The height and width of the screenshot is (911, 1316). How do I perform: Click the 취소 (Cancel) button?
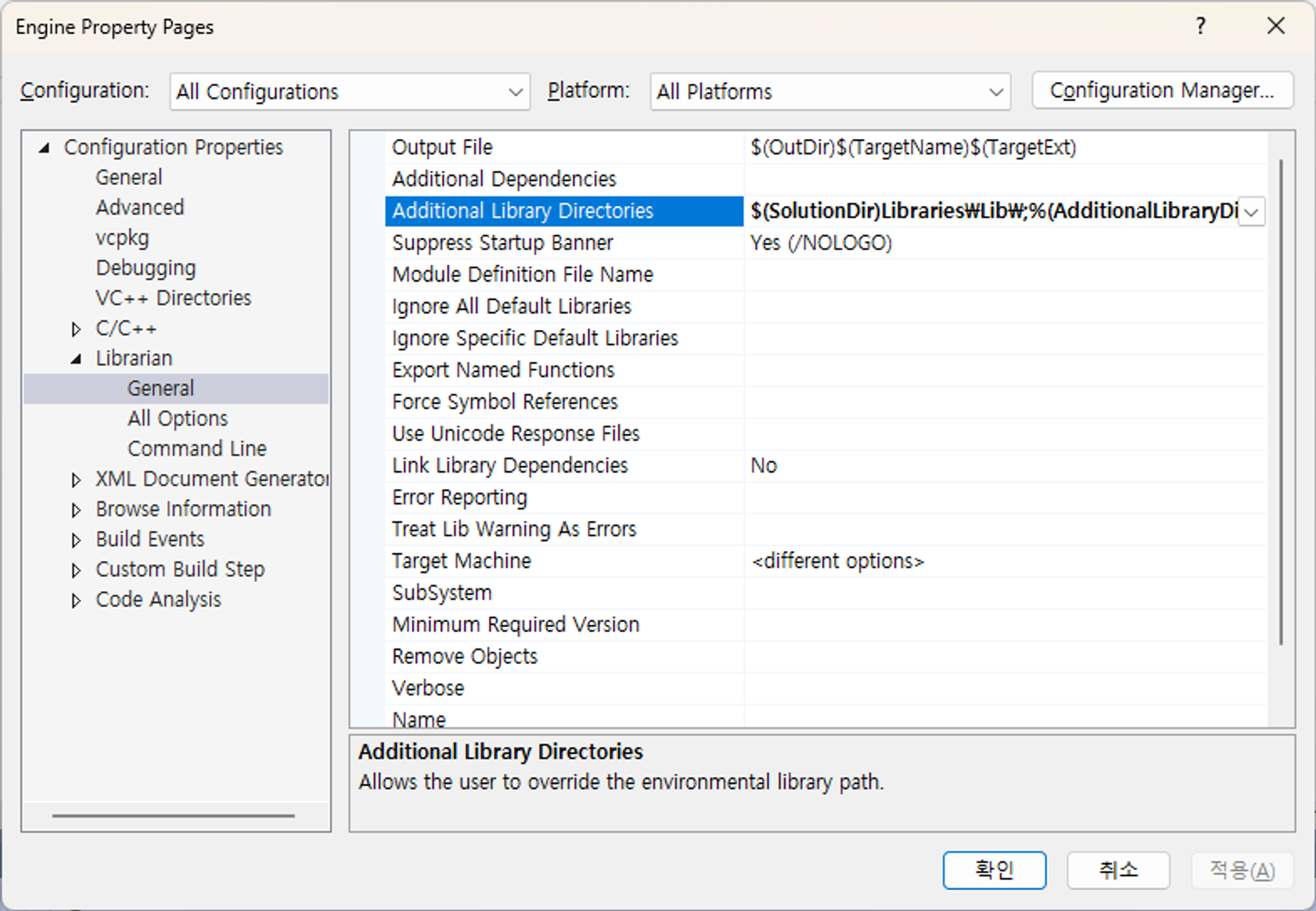1117,870
